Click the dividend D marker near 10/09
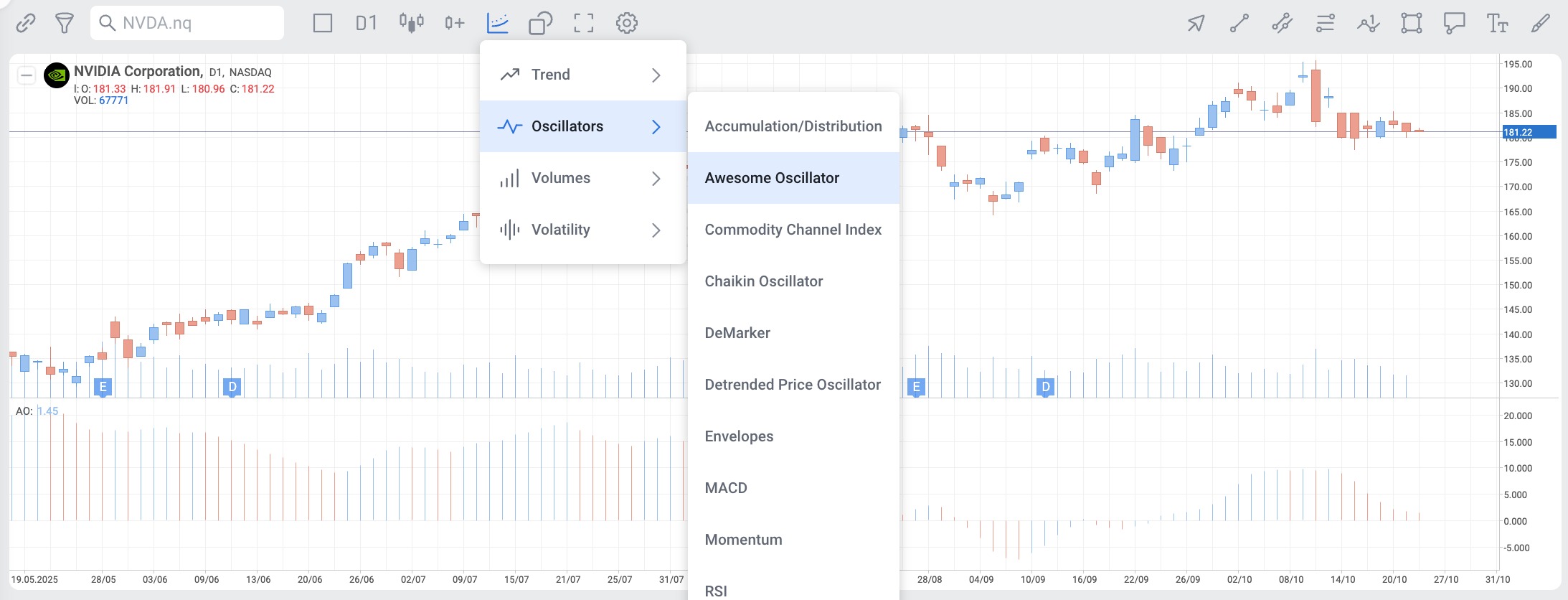 click(x=1045, y=388)
